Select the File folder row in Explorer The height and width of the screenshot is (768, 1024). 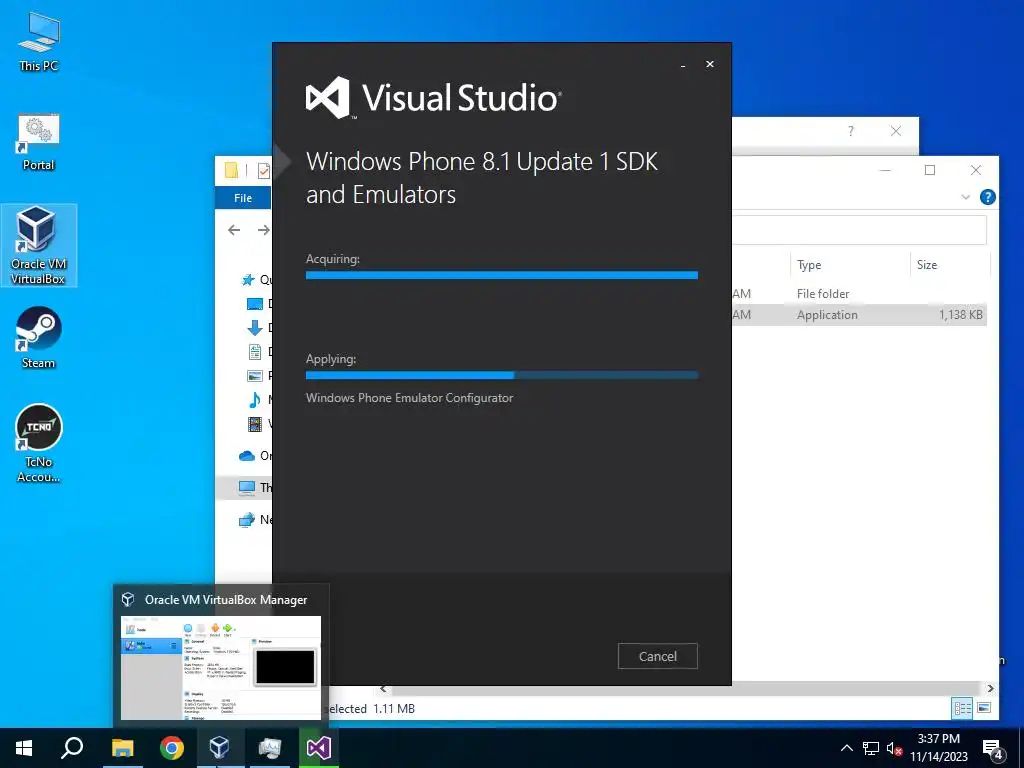tap(859, 294)
